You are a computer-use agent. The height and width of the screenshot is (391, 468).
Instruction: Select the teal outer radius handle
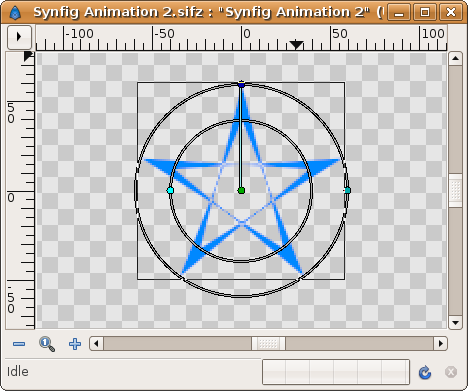[x=347, y=190]
